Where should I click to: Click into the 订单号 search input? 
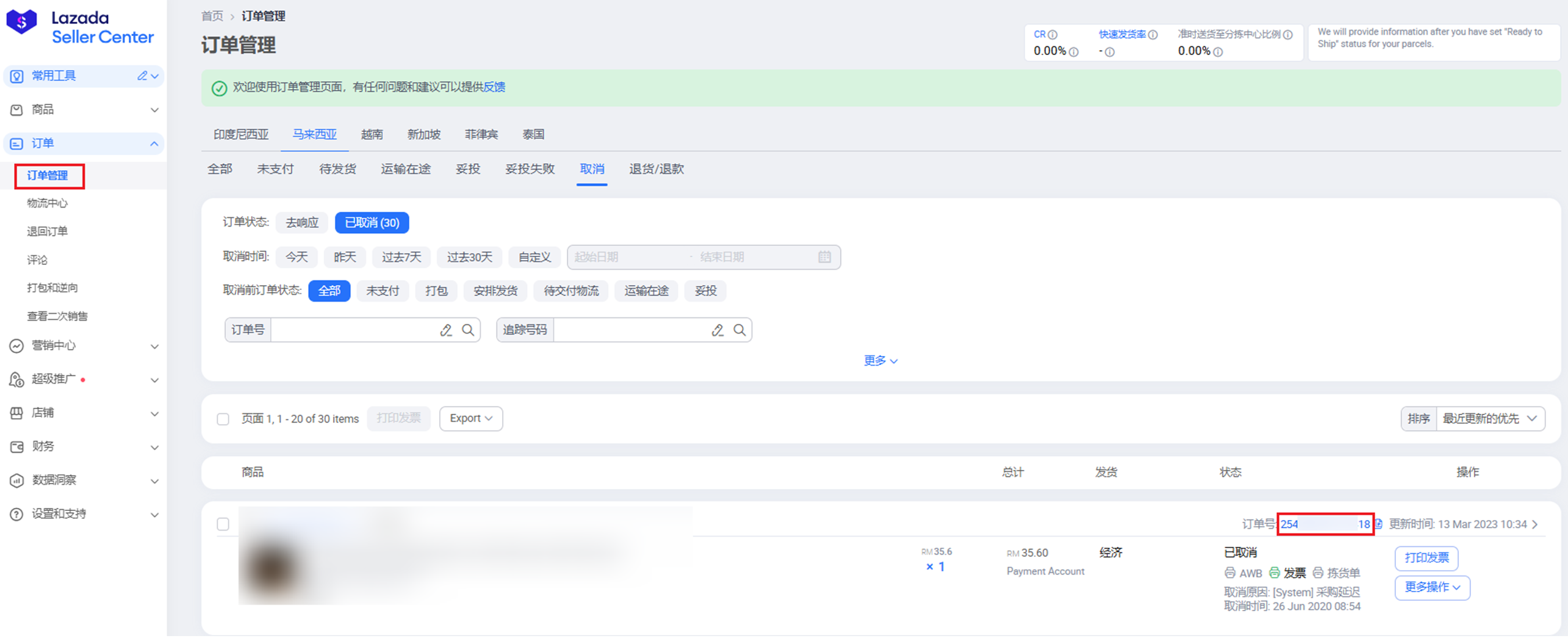click(354, 330)
